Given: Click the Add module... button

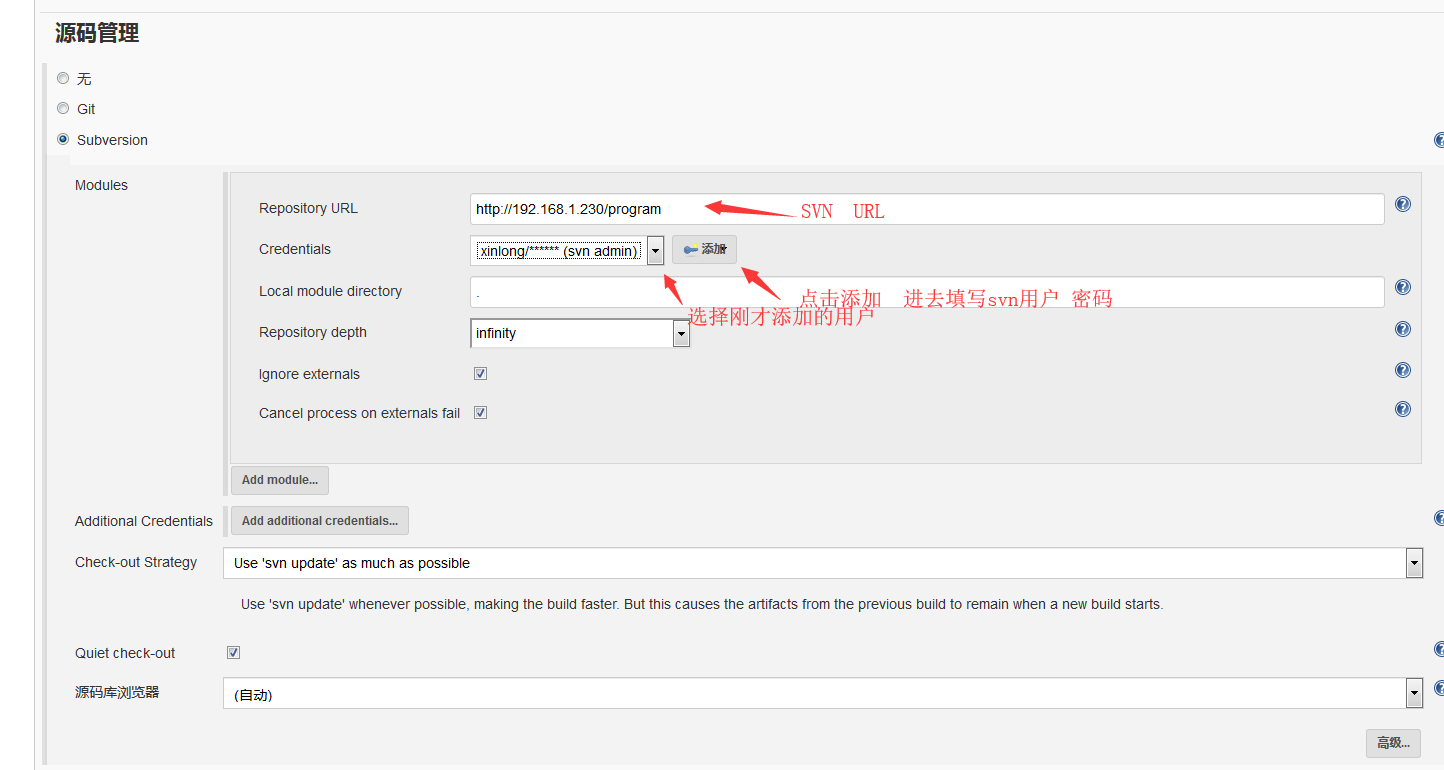Looking at the screenshot, I should (x=280, y=480).
